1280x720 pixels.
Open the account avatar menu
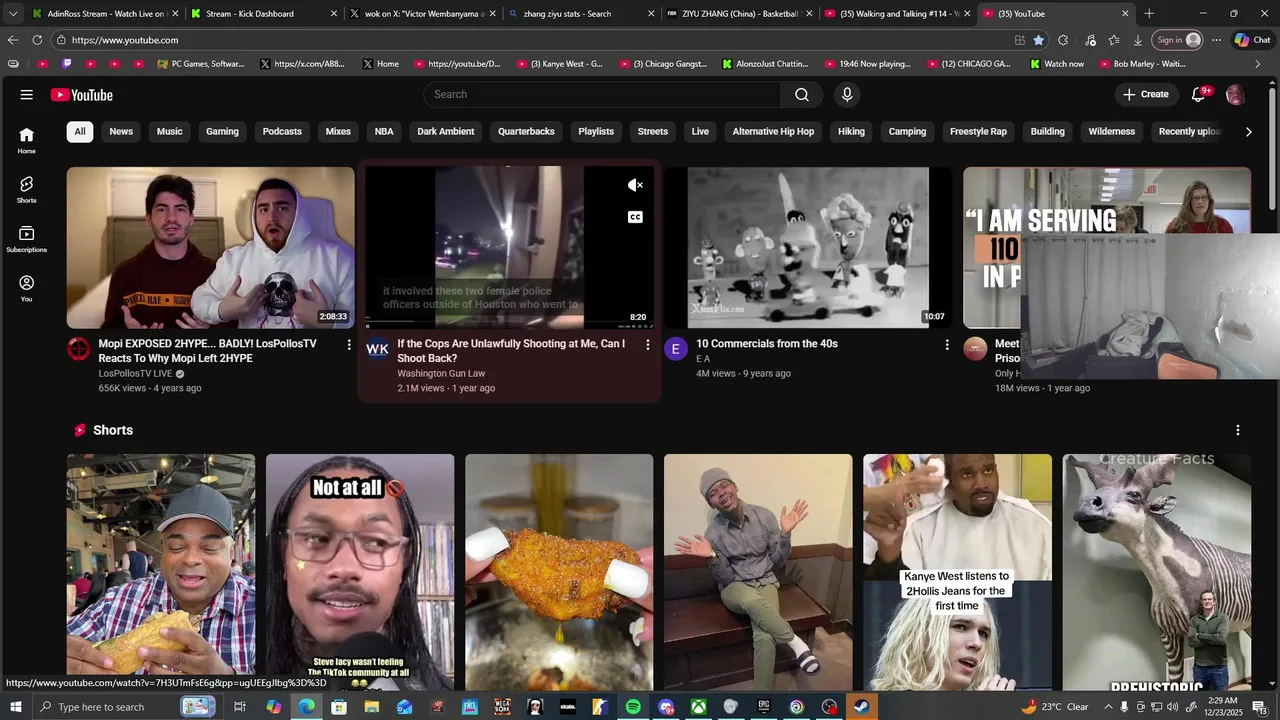click(x=1236, y=95)
